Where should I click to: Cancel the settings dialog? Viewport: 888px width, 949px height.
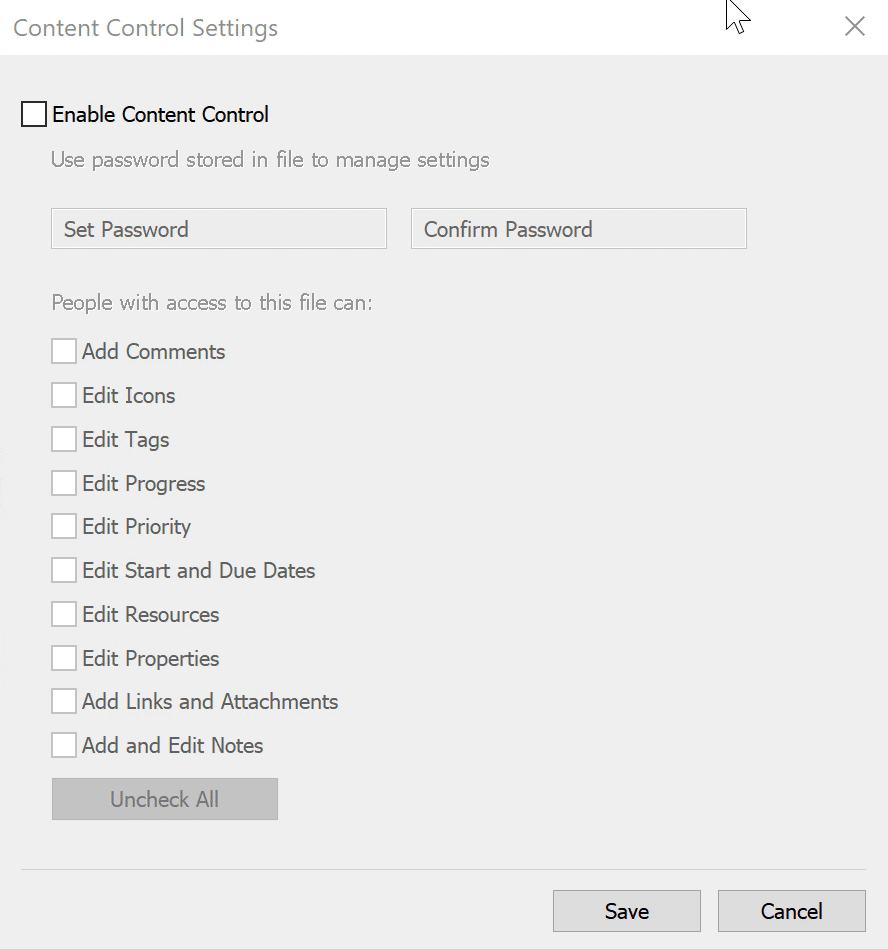[x=791, y=911]
